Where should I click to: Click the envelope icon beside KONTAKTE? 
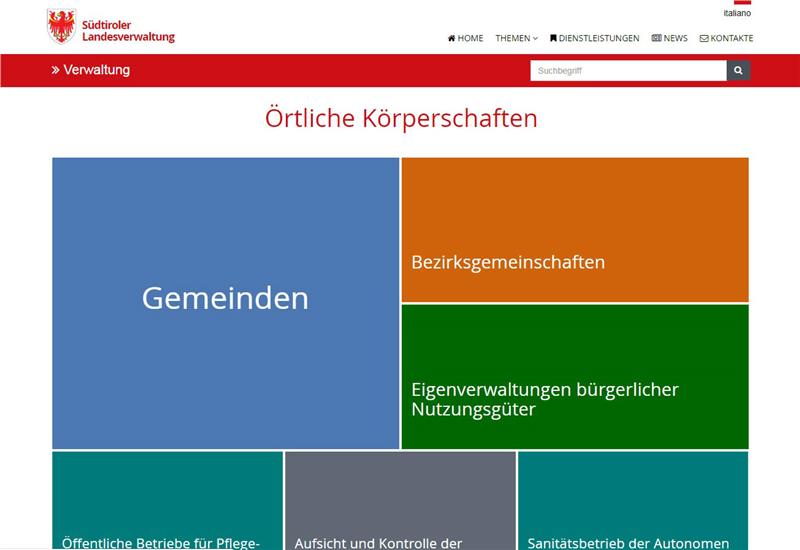[704, 38]
